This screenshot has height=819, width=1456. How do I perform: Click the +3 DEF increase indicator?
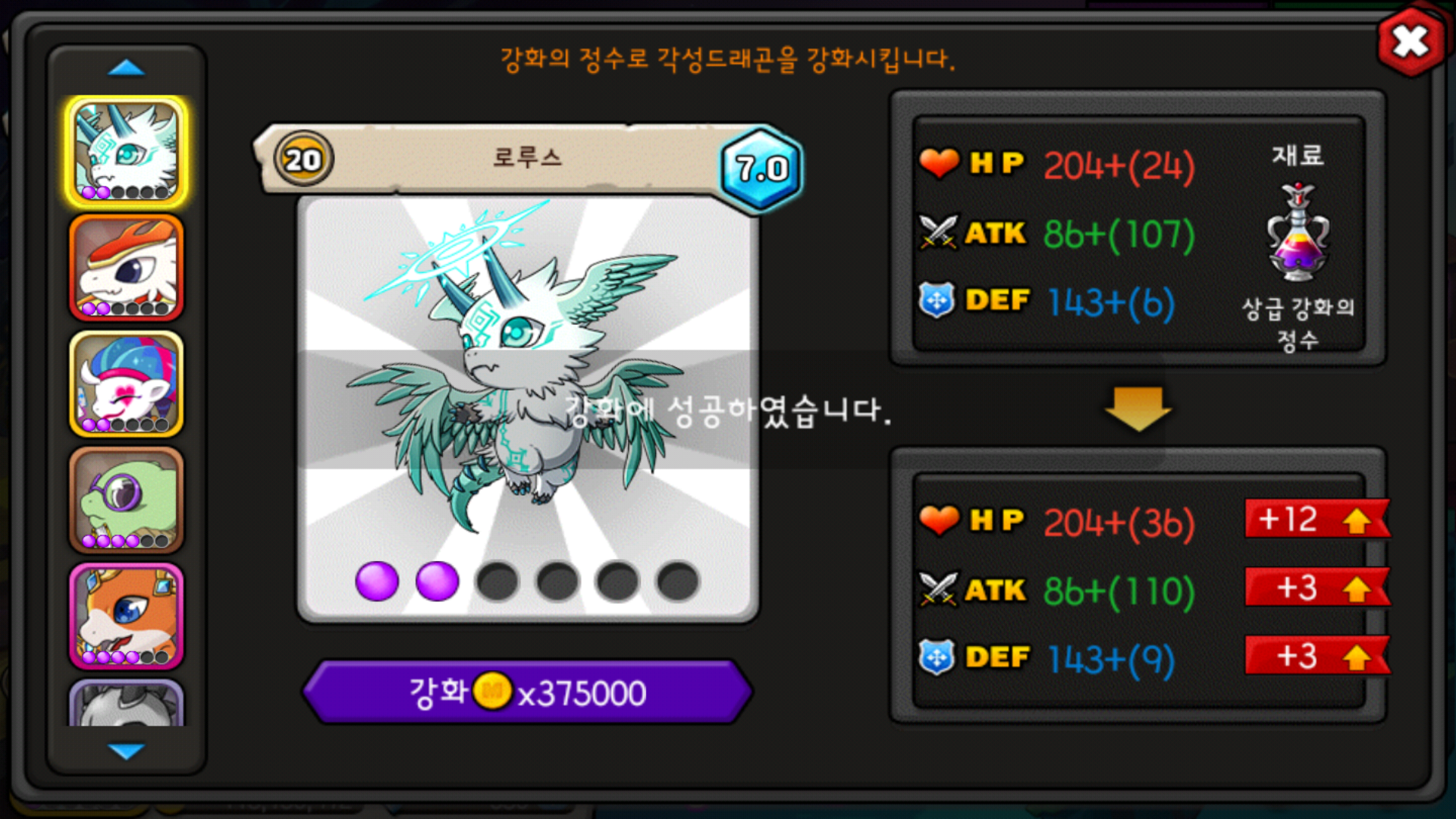tap(1317, 656)
